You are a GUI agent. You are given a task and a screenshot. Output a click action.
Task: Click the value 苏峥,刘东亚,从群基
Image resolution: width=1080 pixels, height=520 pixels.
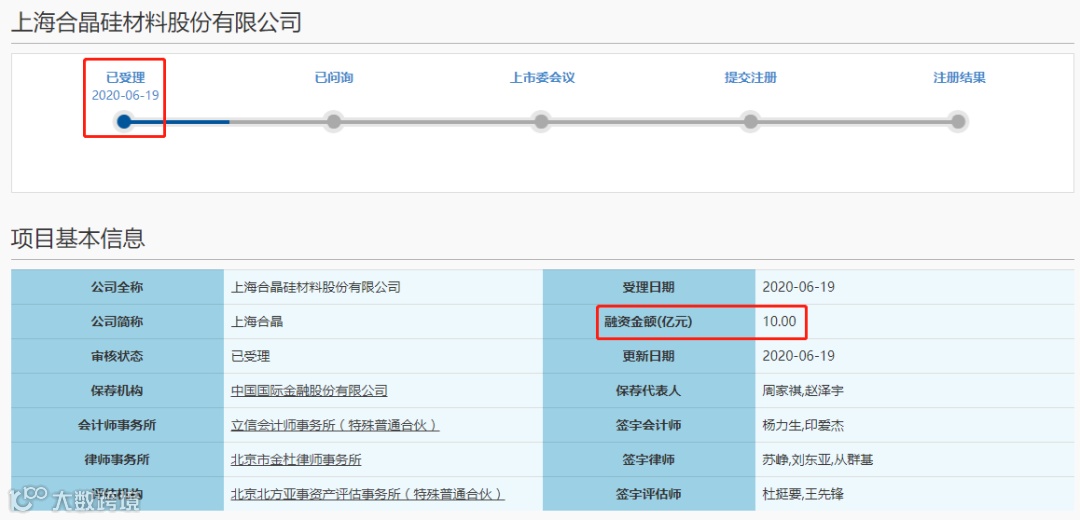coord(818,459)
